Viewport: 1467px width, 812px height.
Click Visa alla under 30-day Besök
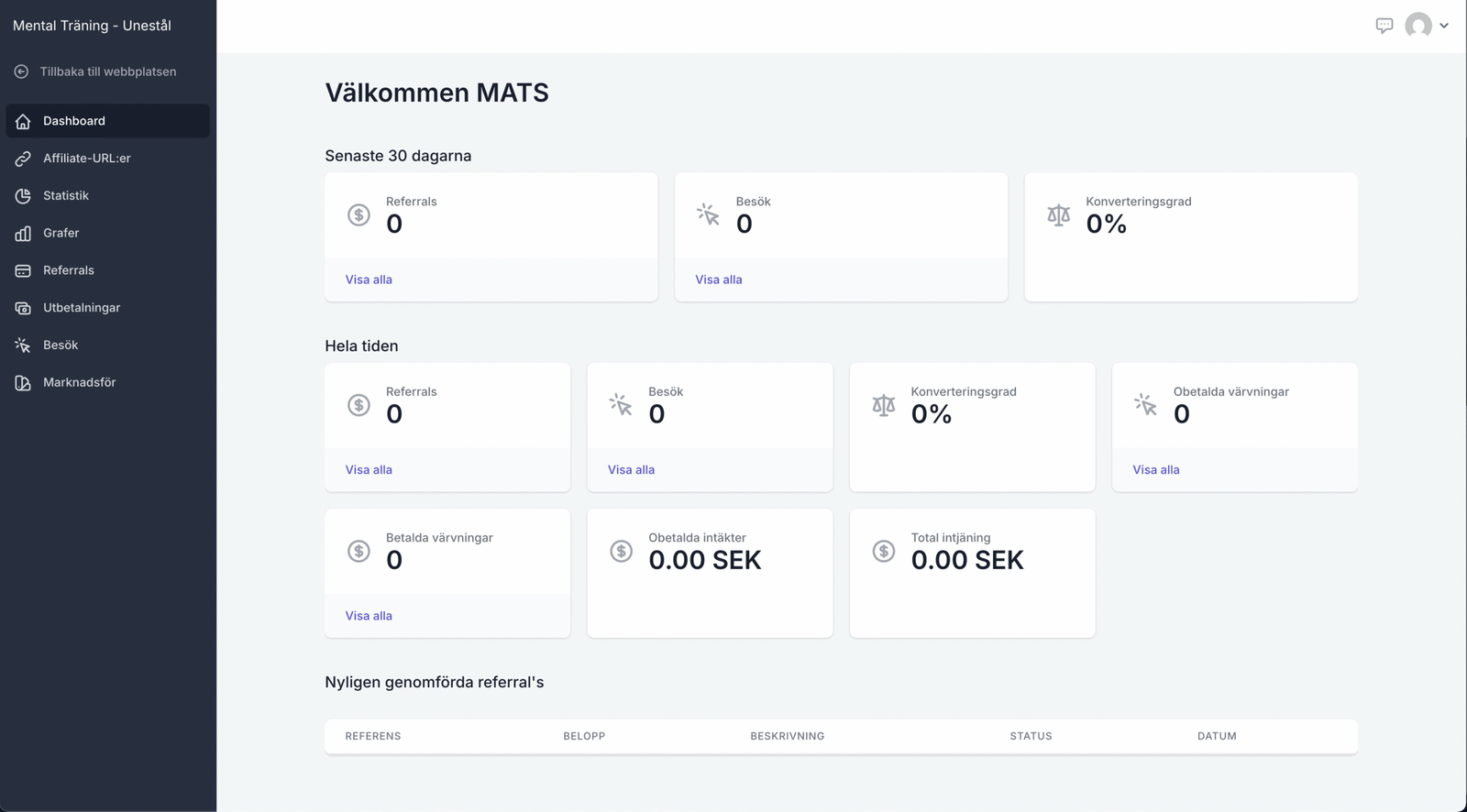[719, 280]
